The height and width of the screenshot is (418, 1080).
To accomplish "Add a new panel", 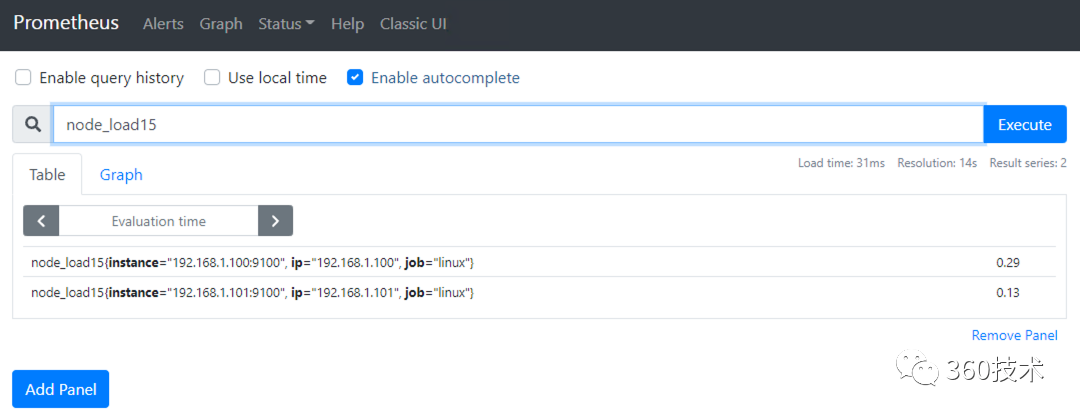I will coord(60,389).
